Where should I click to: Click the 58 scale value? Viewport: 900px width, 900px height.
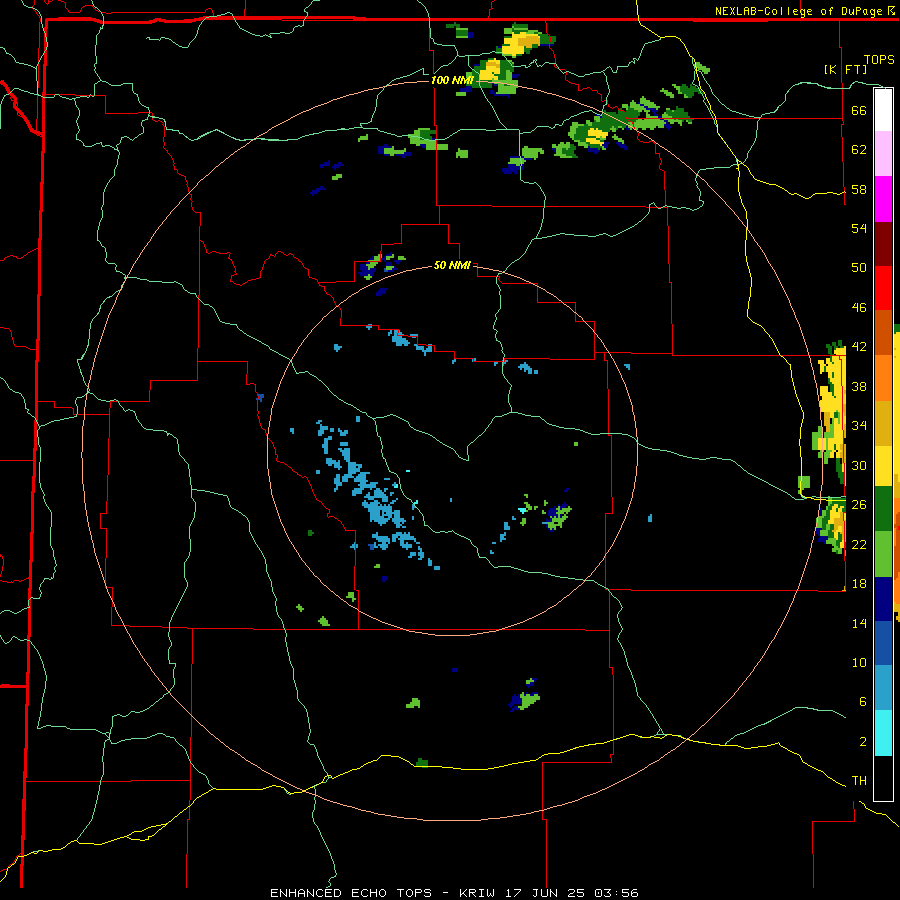pyautogui.click(x=859, y=189)
